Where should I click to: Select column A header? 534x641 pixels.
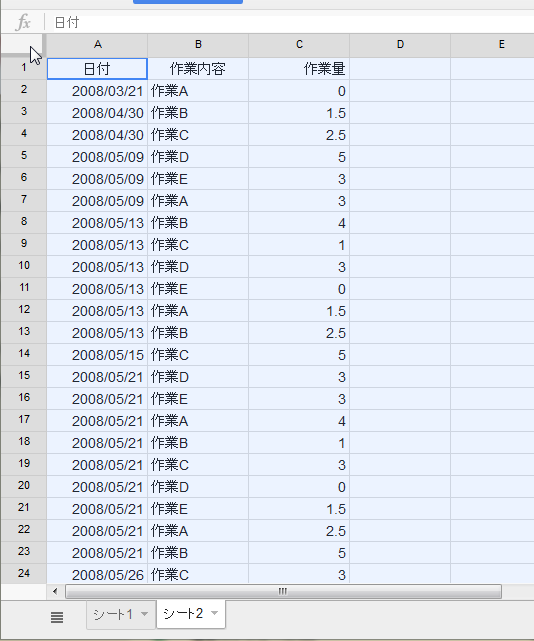click(x=97, y=45)
